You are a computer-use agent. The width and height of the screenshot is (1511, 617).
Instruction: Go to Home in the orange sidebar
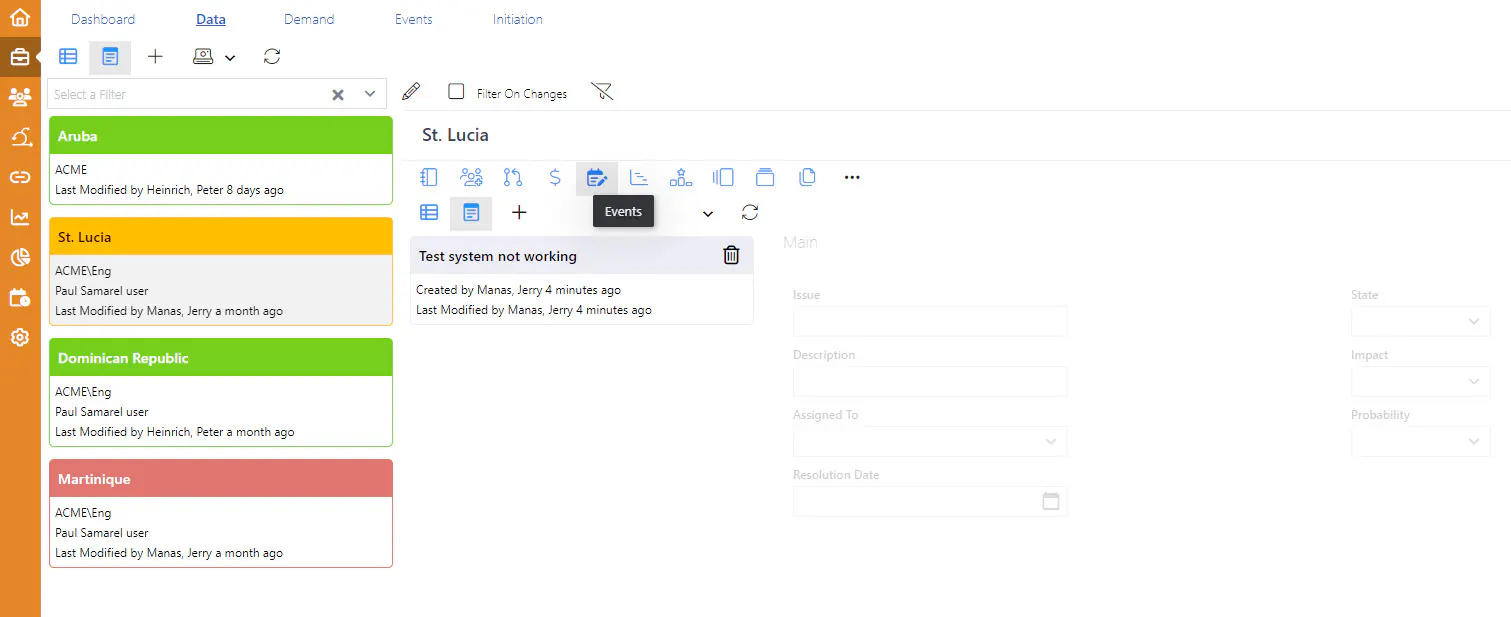[20, 18]
